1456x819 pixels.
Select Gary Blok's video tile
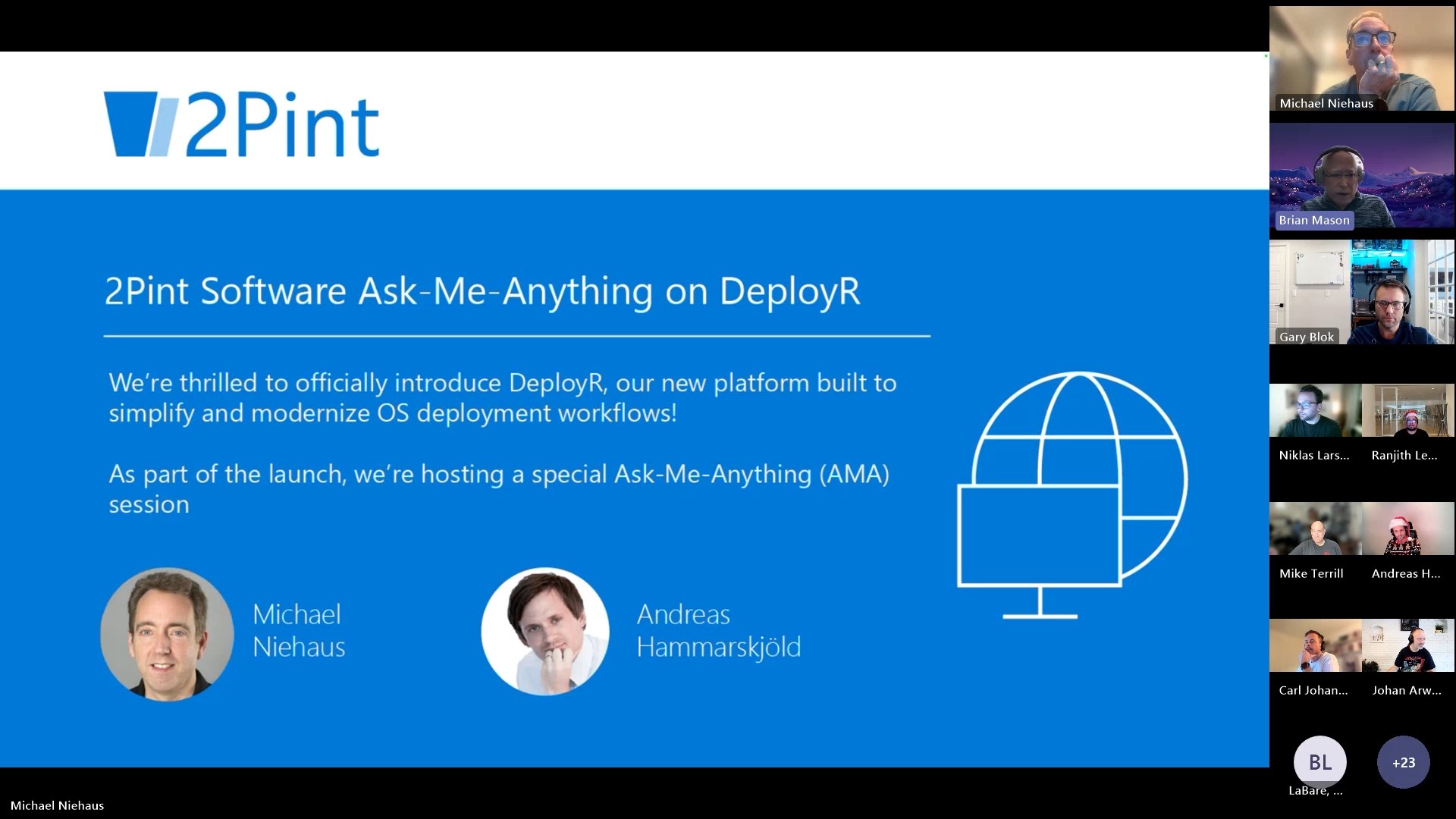[1361, 293]
